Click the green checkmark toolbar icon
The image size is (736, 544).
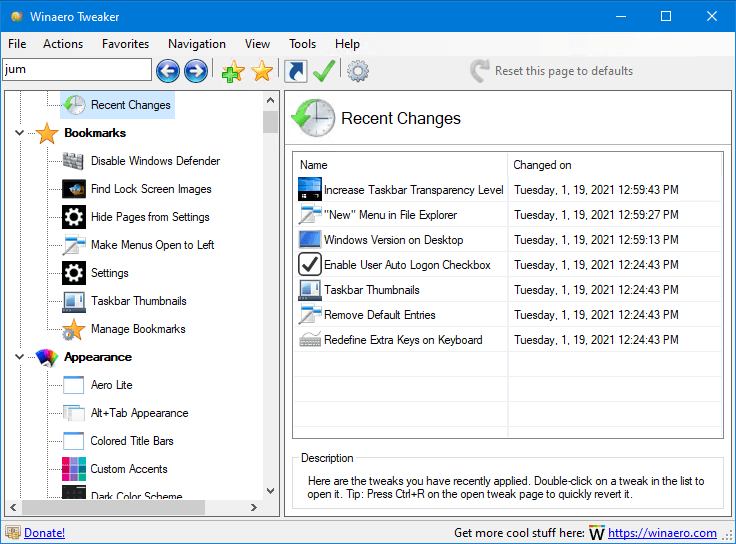324,71
